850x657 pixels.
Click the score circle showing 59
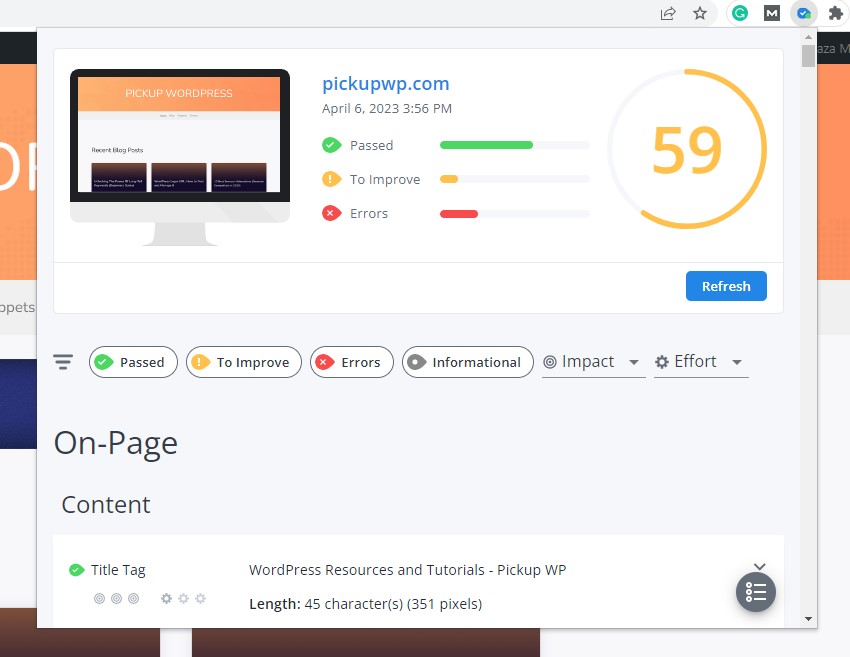687,149
